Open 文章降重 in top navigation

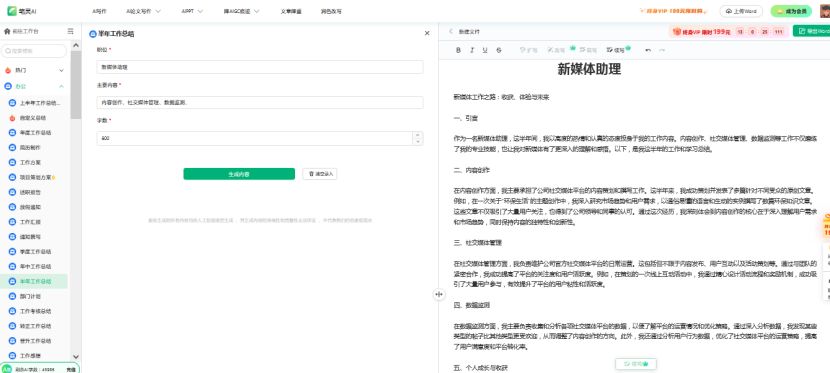pos(291,11)
